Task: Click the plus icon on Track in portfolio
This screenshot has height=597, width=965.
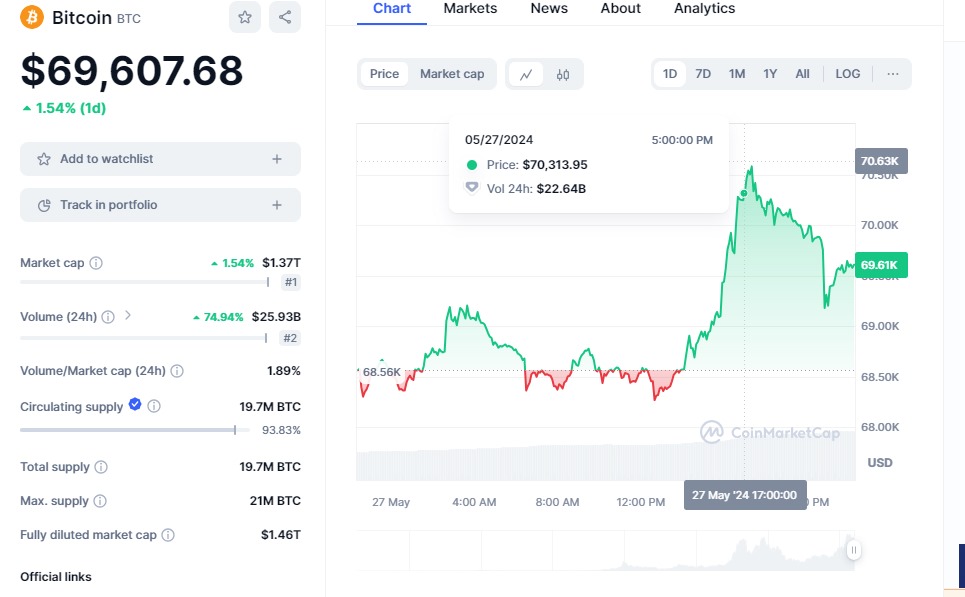Action: [277, 206]
